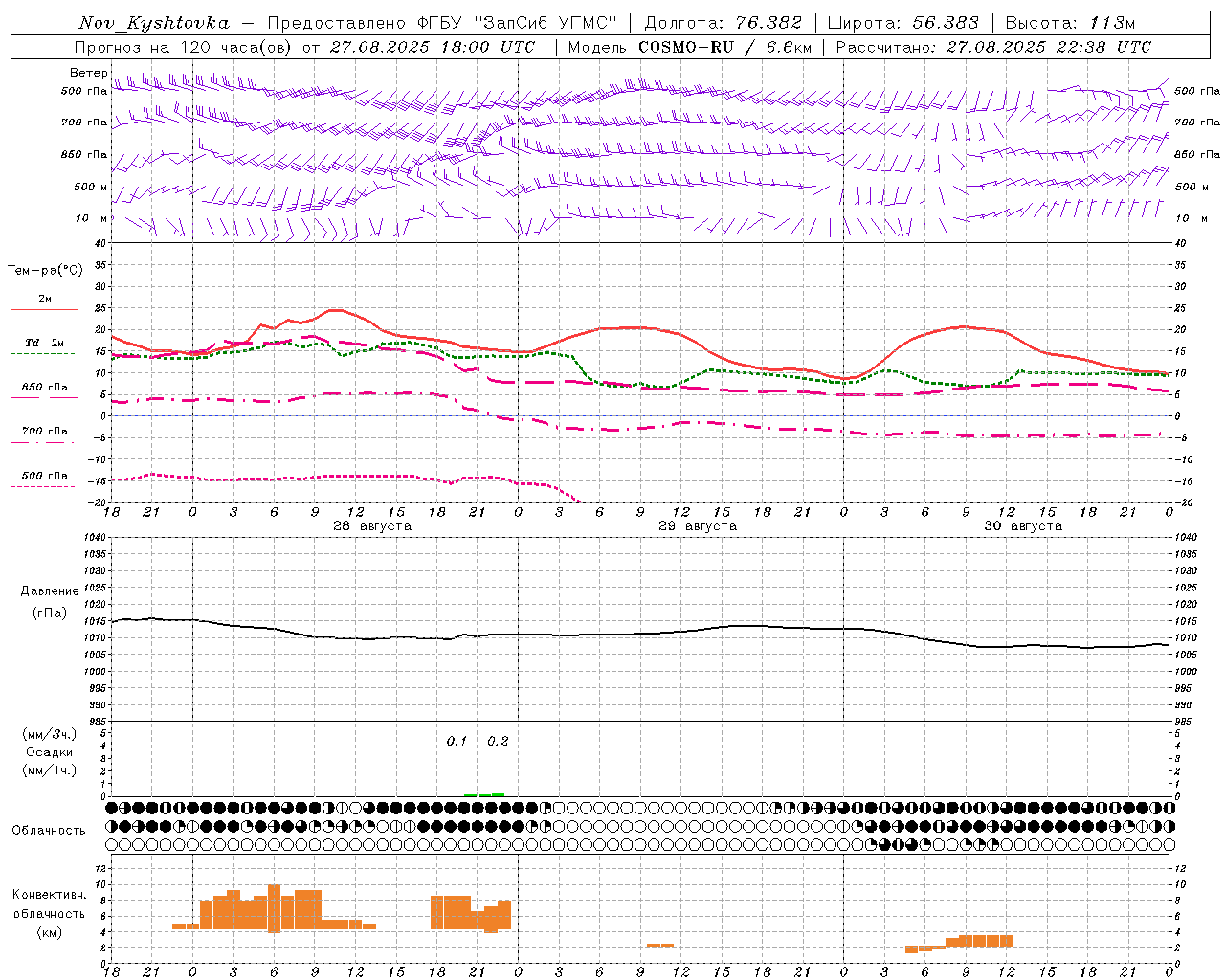The height and width of the screenshot is (980, 1225).
Task: Click the '30 августа' date label
Action: coord(1023,526)
